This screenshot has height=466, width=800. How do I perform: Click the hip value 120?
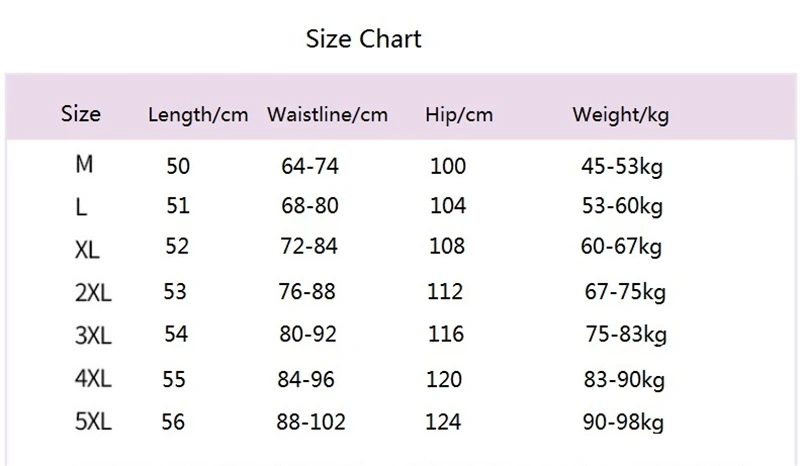tap(444, 379)
